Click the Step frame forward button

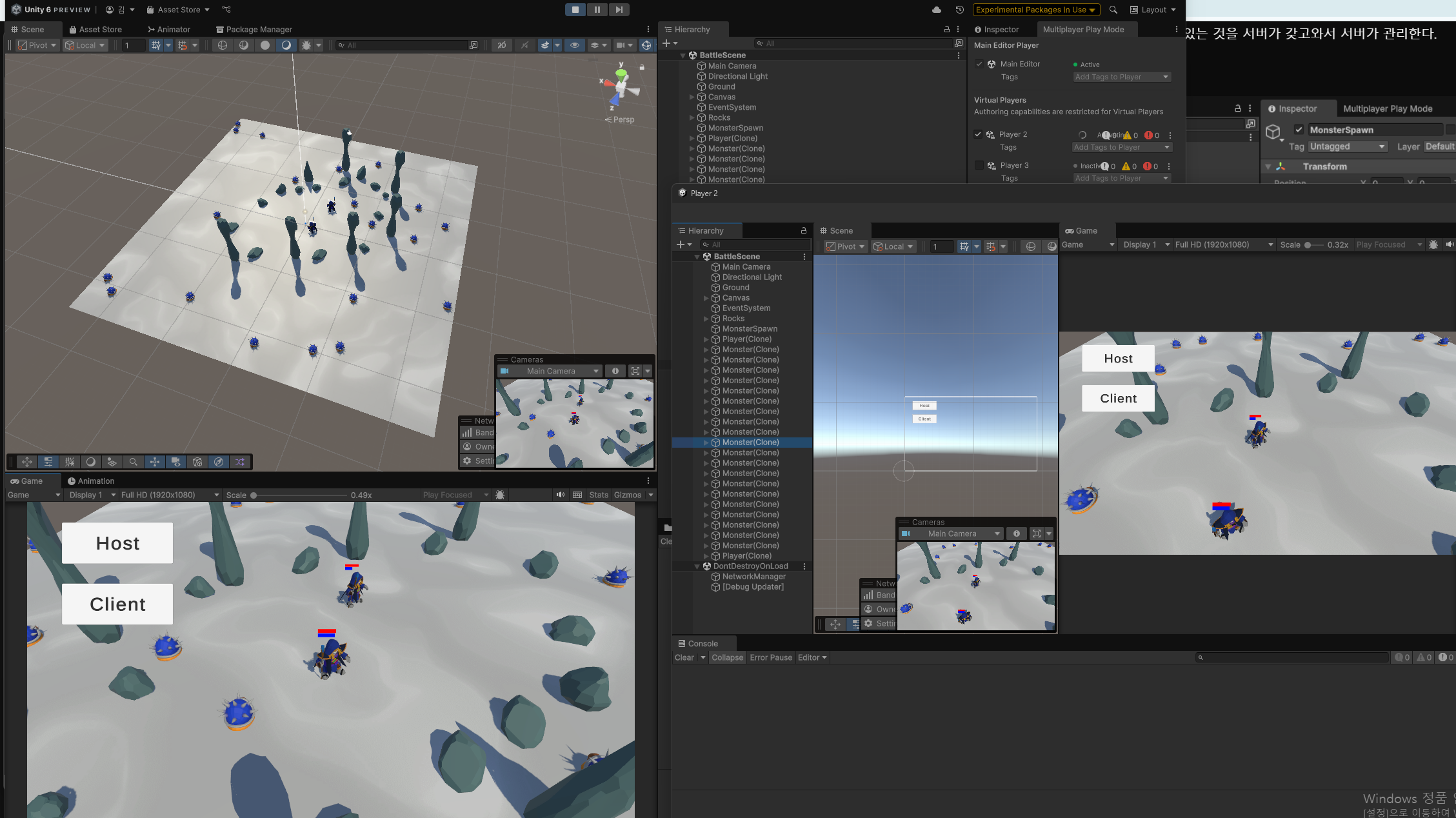click(x=619, y=10)
